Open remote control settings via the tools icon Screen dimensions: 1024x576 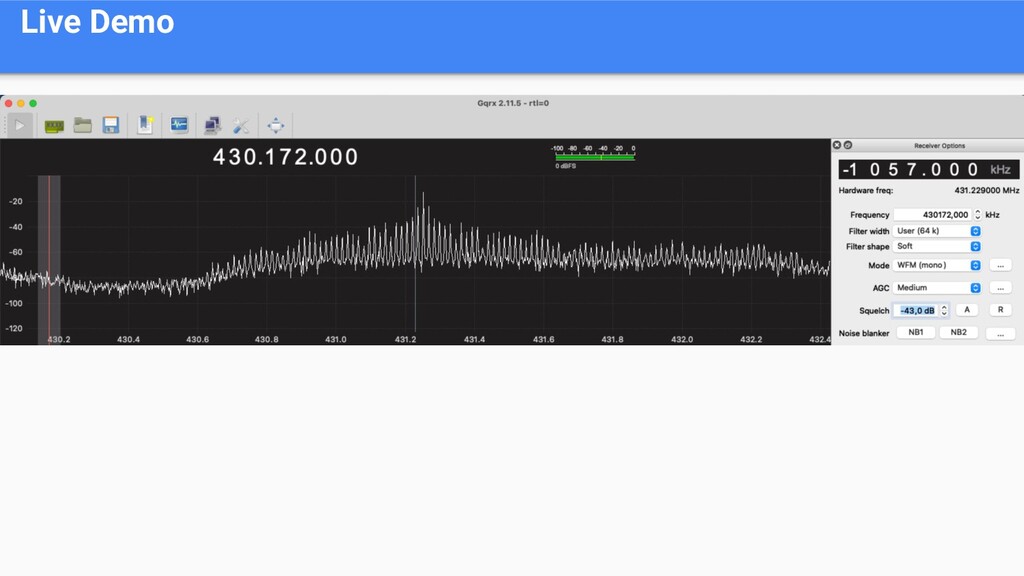tap(241, 125)
